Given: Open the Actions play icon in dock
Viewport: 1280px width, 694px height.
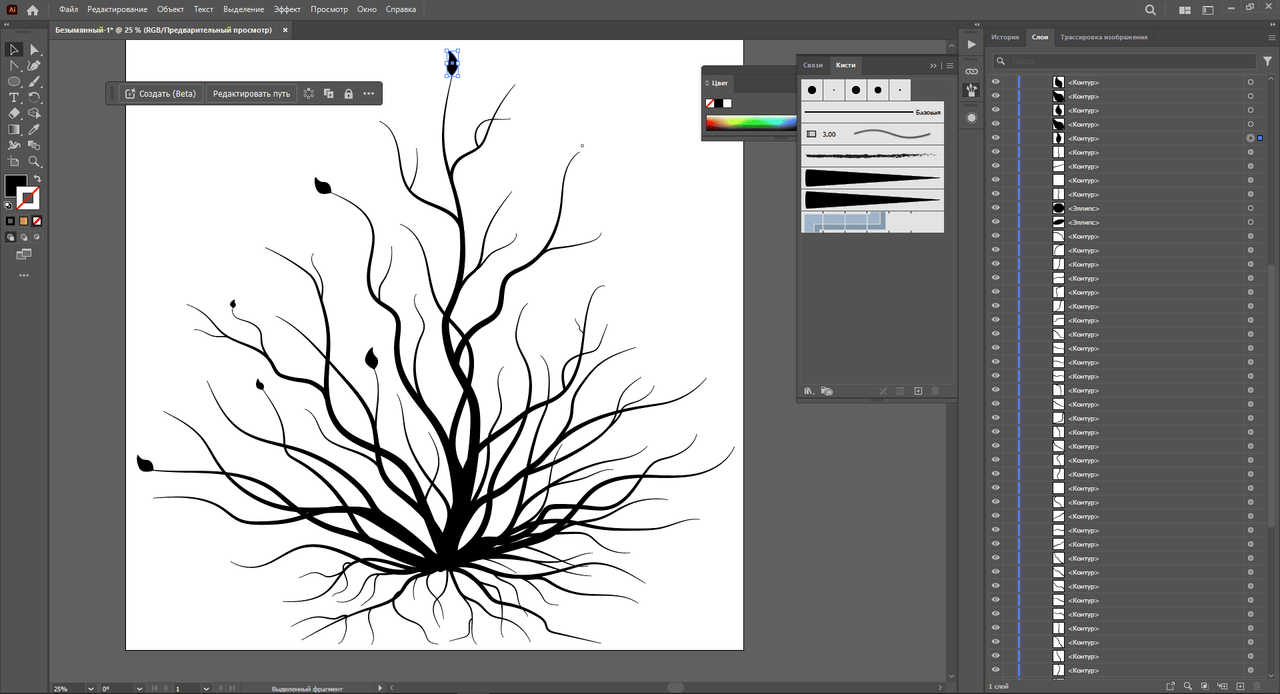Looking at the screenshot, I should (x=971, y=46).
